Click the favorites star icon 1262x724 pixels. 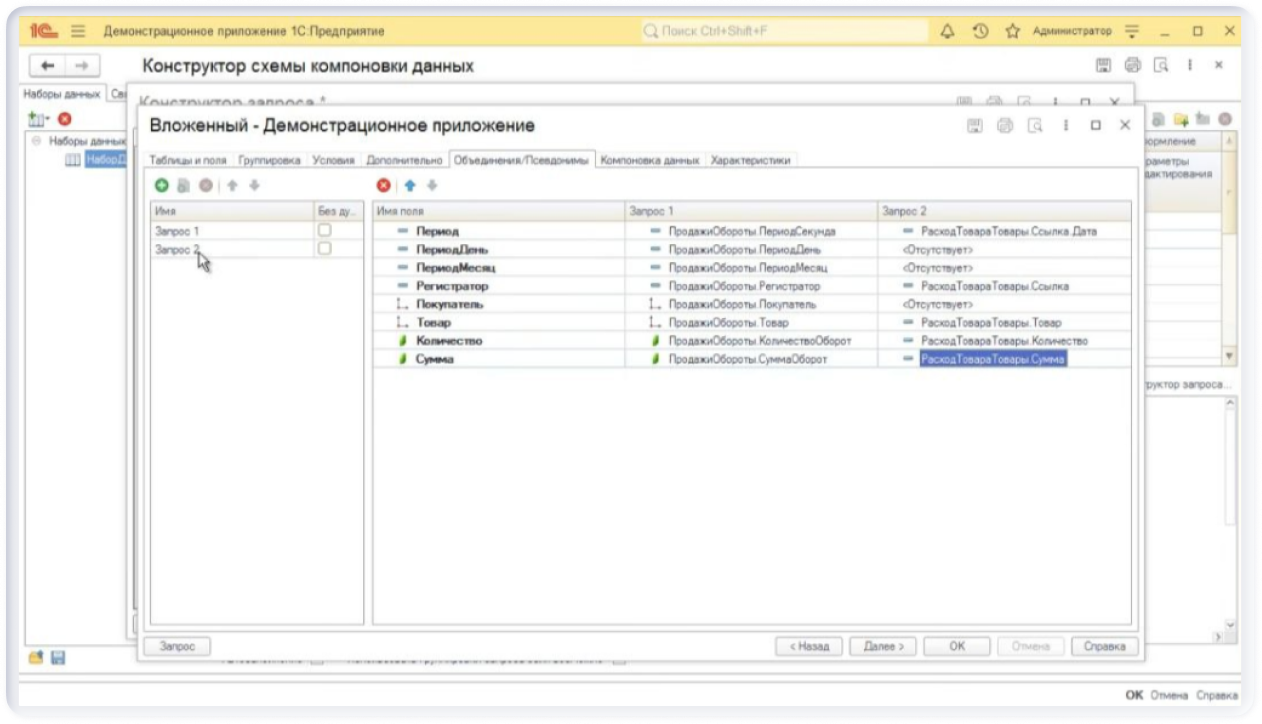pos(1012,31)
